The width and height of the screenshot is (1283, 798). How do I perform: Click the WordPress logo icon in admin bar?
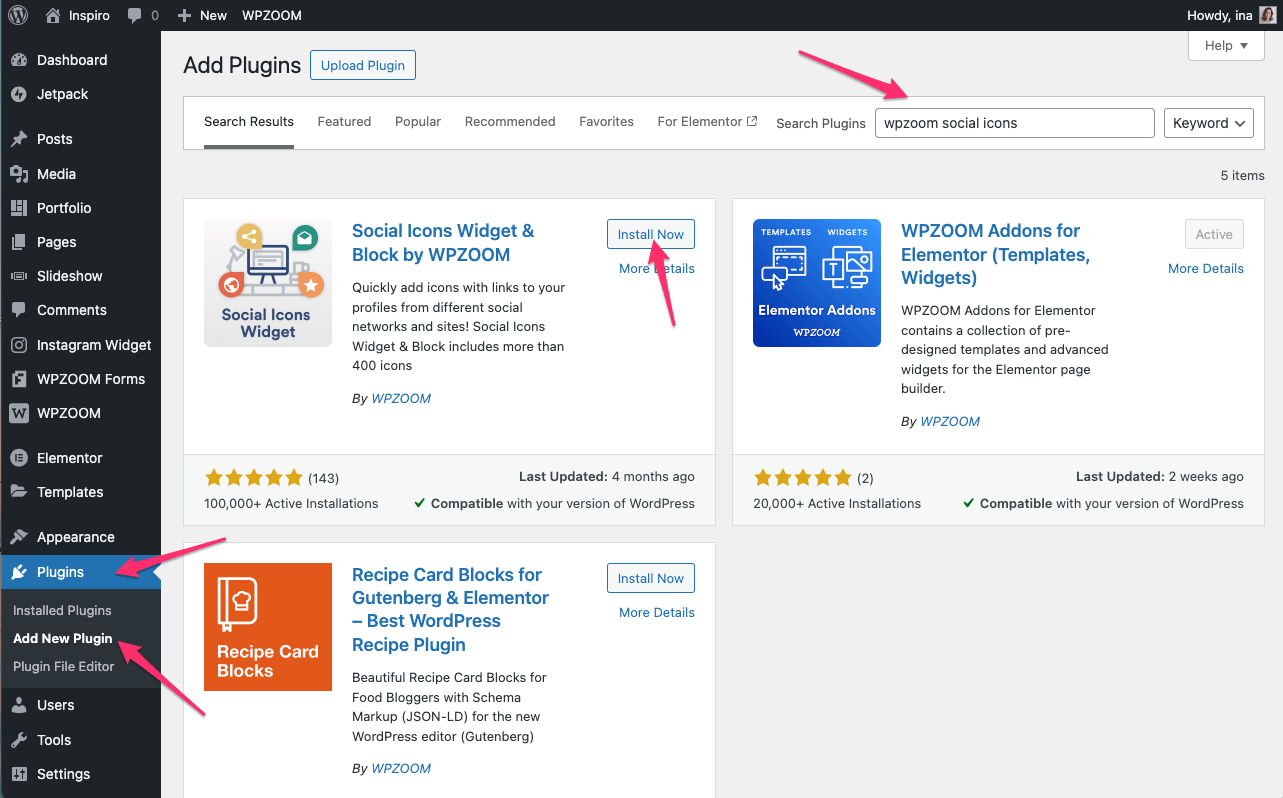click(x=18, y=15)
